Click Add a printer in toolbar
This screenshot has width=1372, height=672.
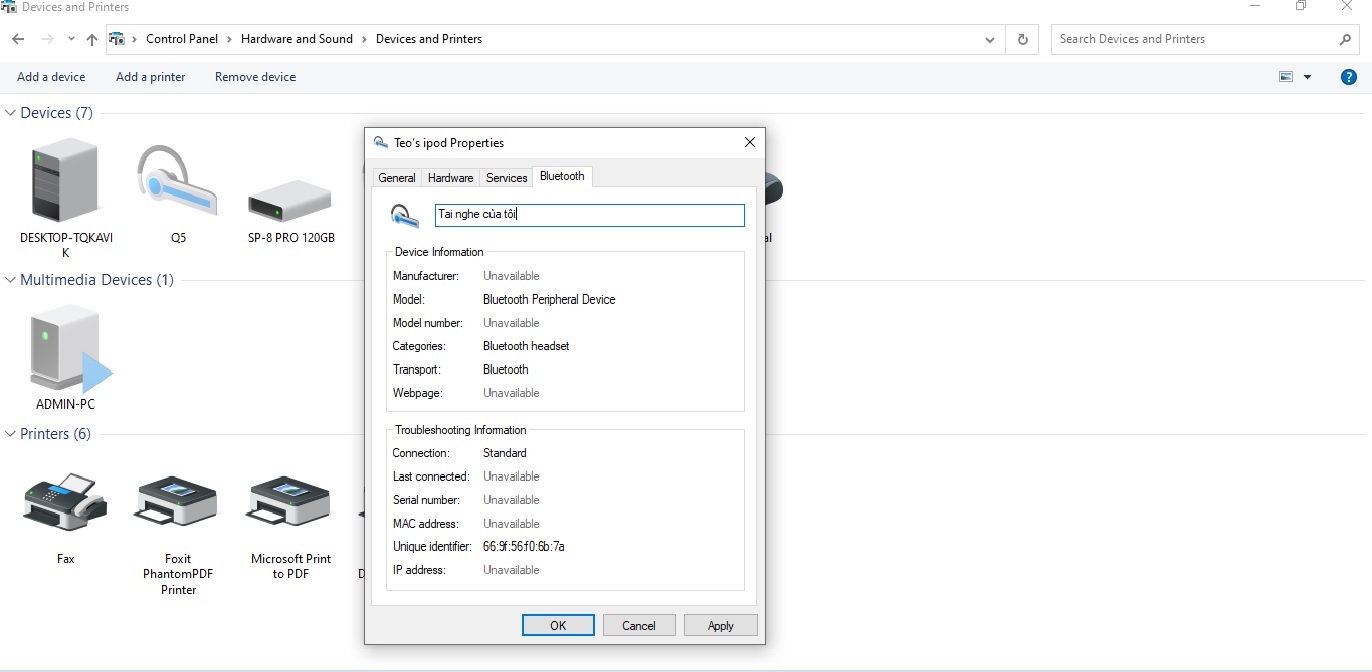click(x=150, y=77)
